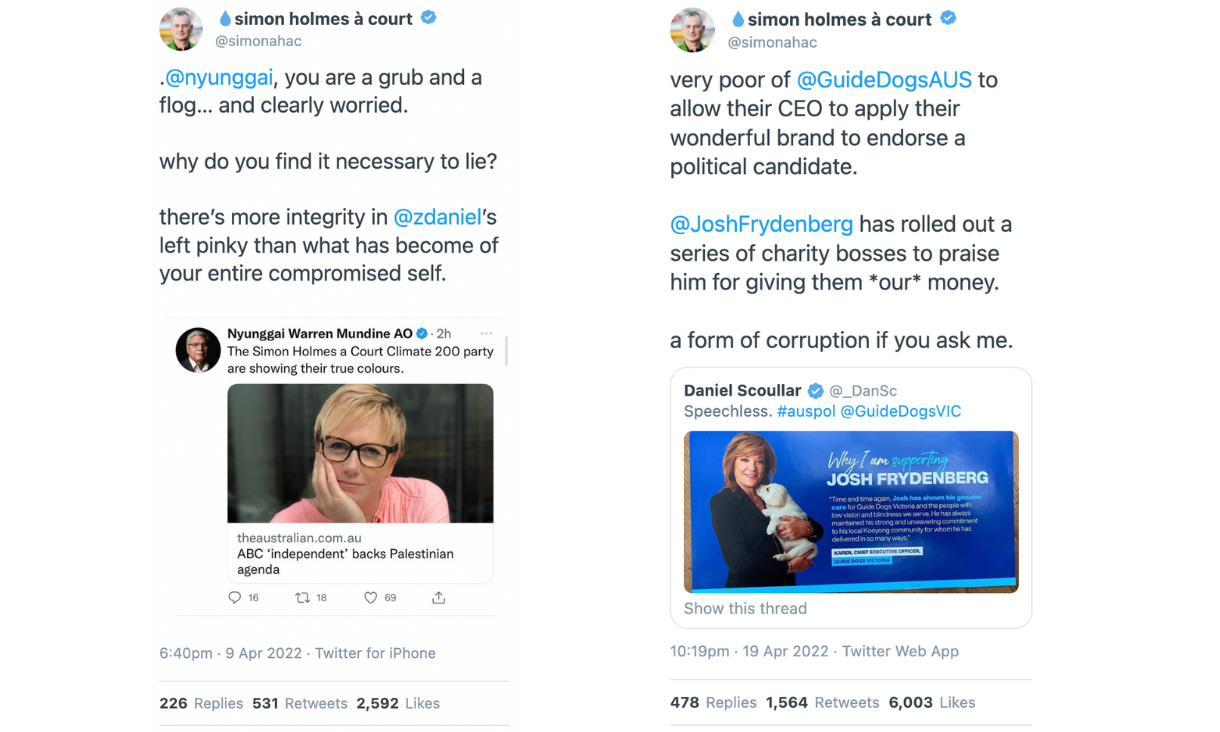Click the verified badge next to Daniel Scoullar

(815, 390)
